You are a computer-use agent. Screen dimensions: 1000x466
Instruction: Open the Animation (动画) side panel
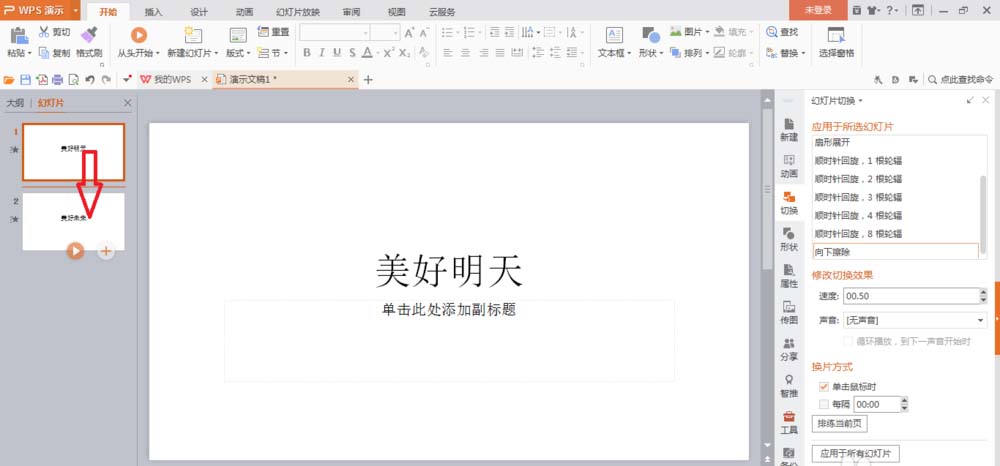click(789, 166)
